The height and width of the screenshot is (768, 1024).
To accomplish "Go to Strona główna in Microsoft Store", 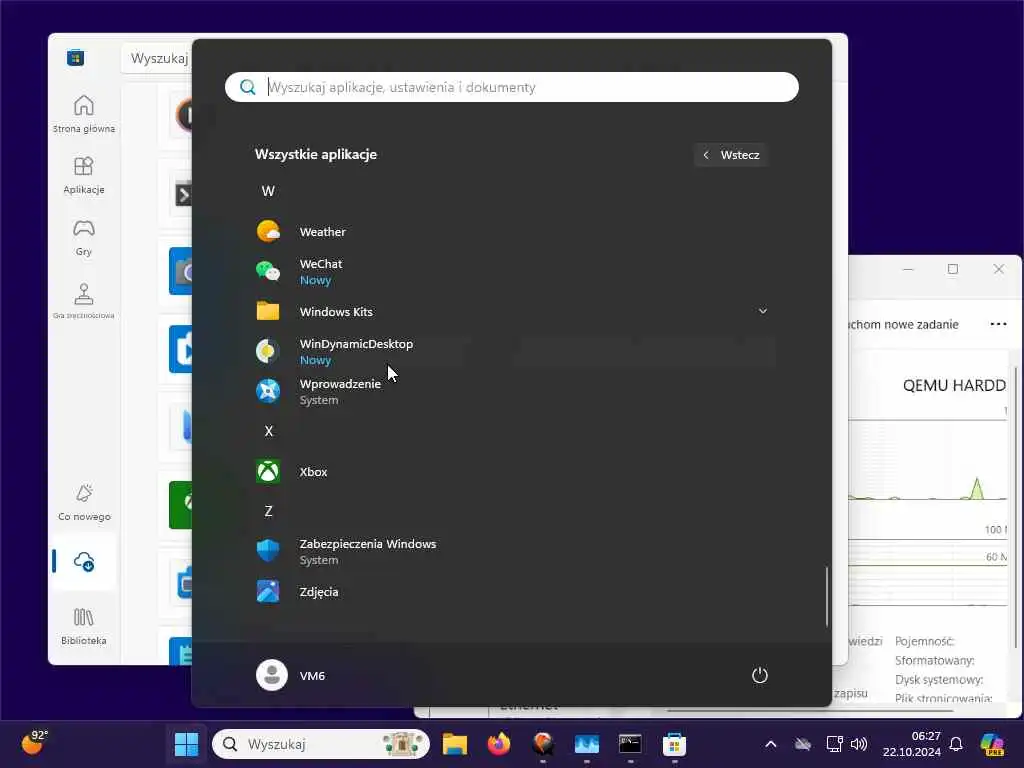I will coord(84,114).
